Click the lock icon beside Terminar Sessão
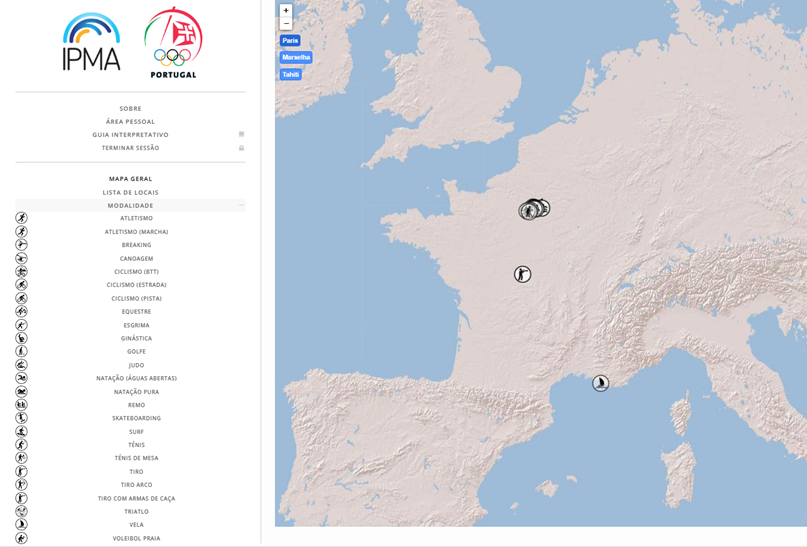 pos(241,148)
